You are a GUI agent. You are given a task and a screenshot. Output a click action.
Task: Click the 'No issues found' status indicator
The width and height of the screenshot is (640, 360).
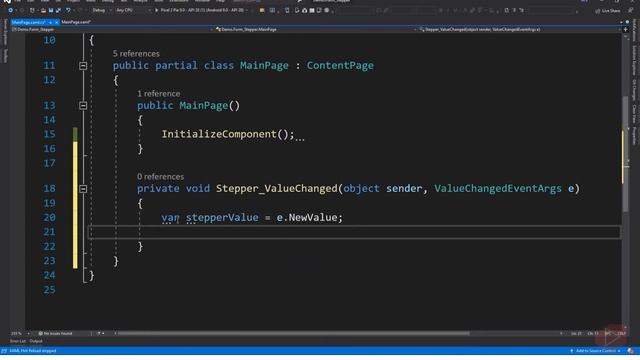[x=55, y=333]
